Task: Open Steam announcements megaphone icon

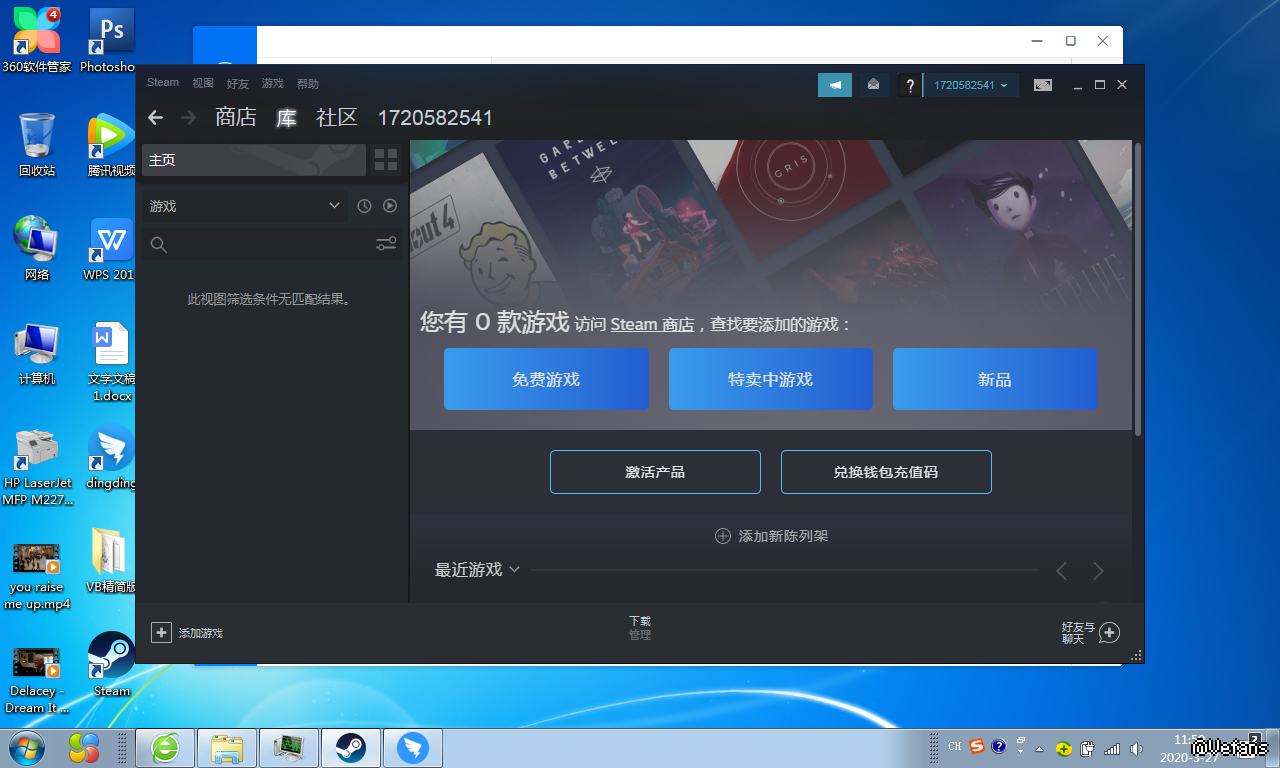Action: click(x=835, y=85)
